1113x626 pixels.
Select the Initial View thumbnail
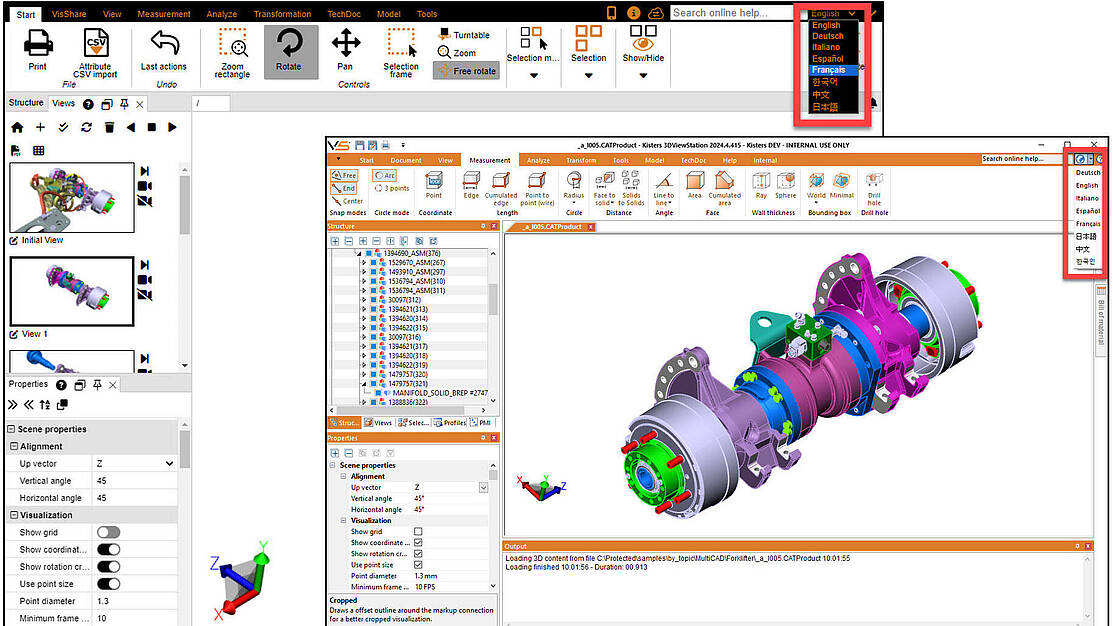tap(71, 198)
